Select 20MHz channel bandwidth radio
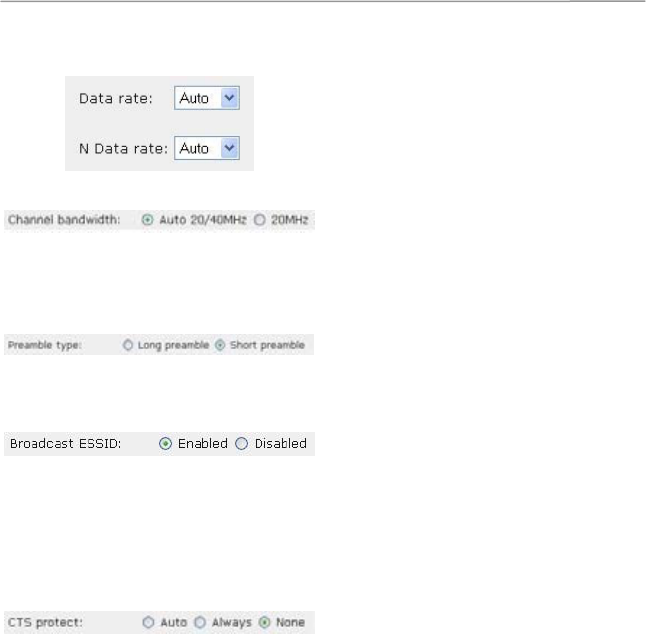The image size is (646, 634). click(260, 220)
